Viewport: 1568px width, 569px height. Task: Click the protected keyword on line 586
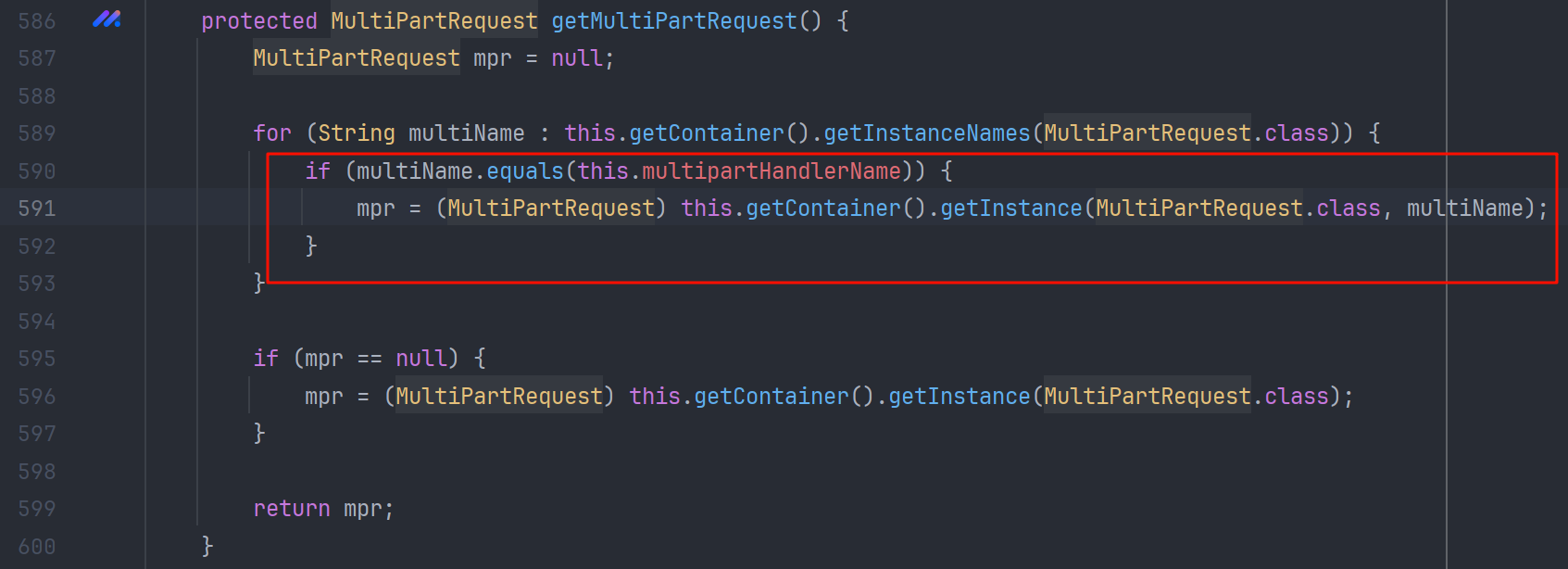click(x=259, y=21)
